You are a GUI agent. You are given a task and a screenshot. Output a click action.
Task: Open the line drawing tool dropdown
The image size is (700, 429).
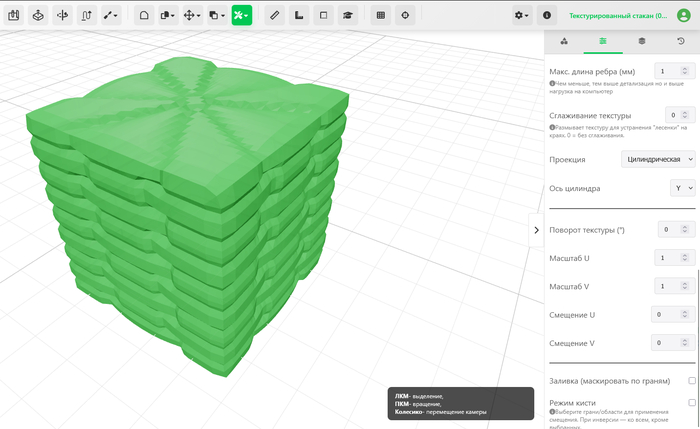pos(111,15)
